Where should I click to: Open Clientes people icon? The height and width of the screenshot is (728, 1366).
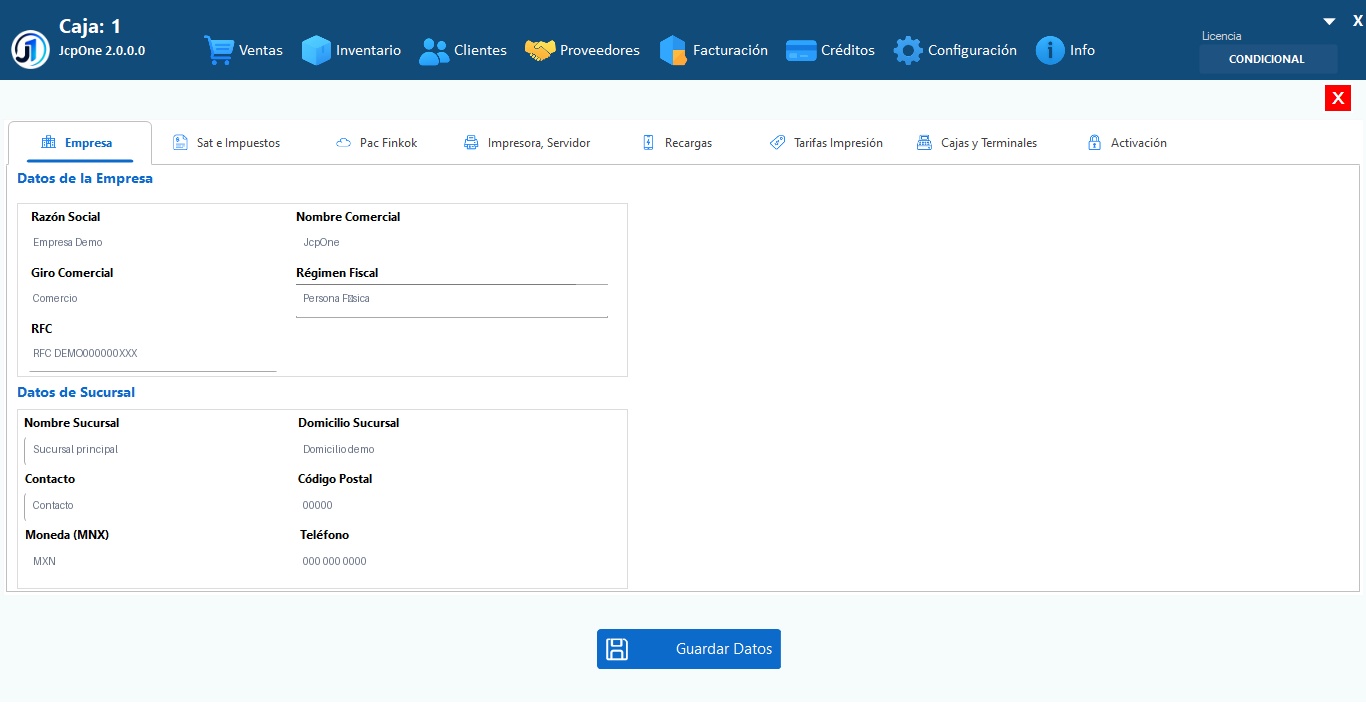click(x=434, y=50)
